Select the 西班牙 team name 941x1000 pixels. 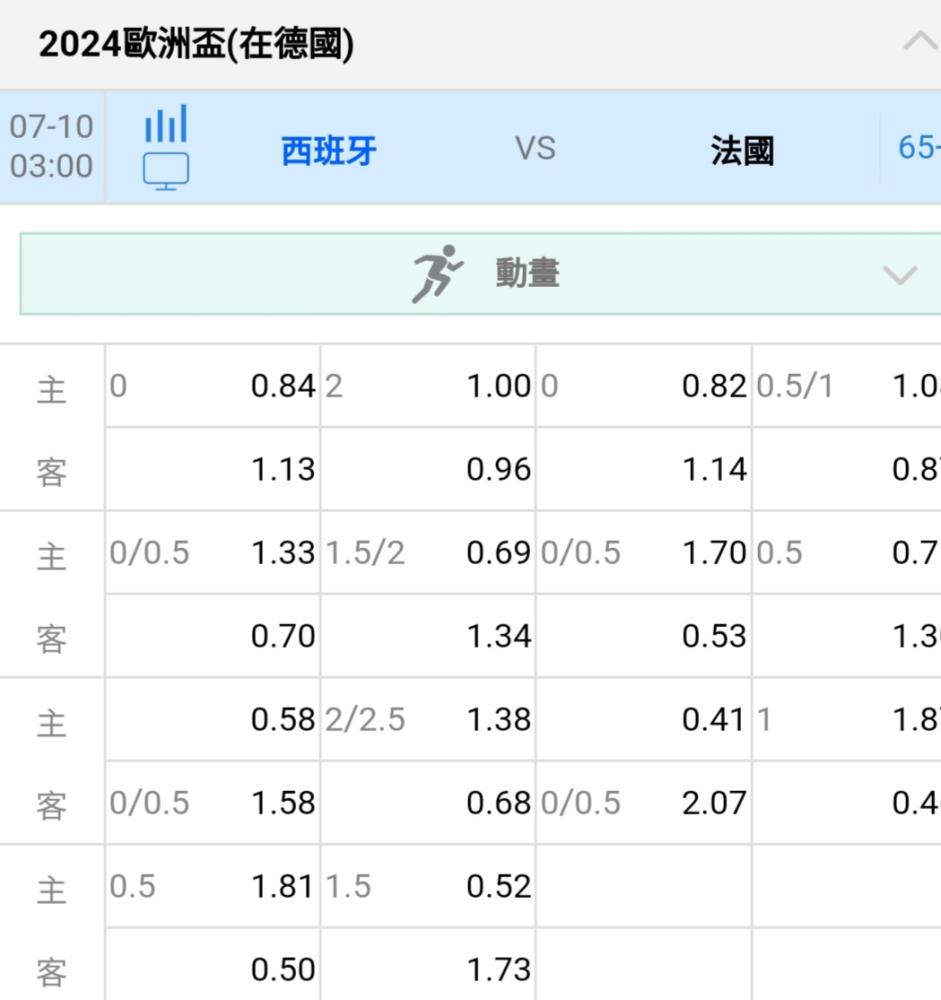[x=328, y=151]
